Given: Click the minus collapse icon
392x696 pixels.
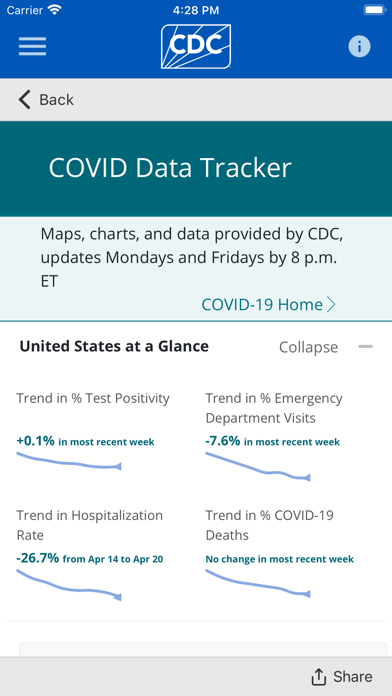Looking at the screenshot, I should (366, 347).
